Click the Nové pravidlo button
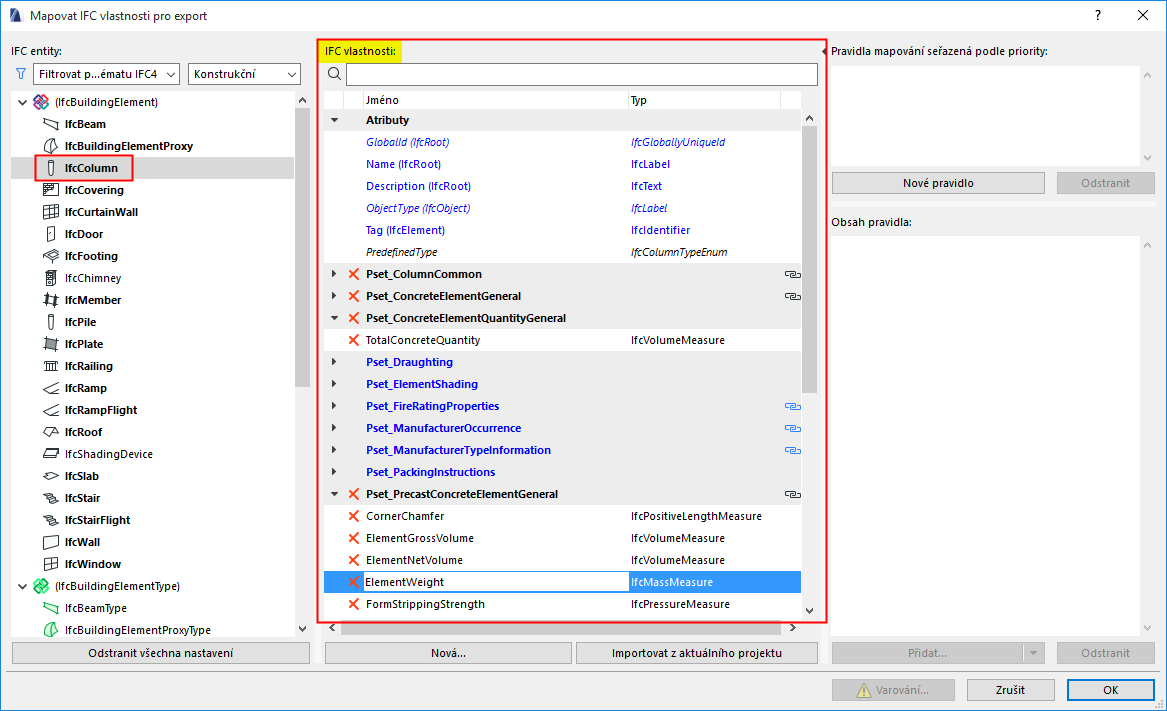This screenshot has width=1167, height=711. point(938,183)
